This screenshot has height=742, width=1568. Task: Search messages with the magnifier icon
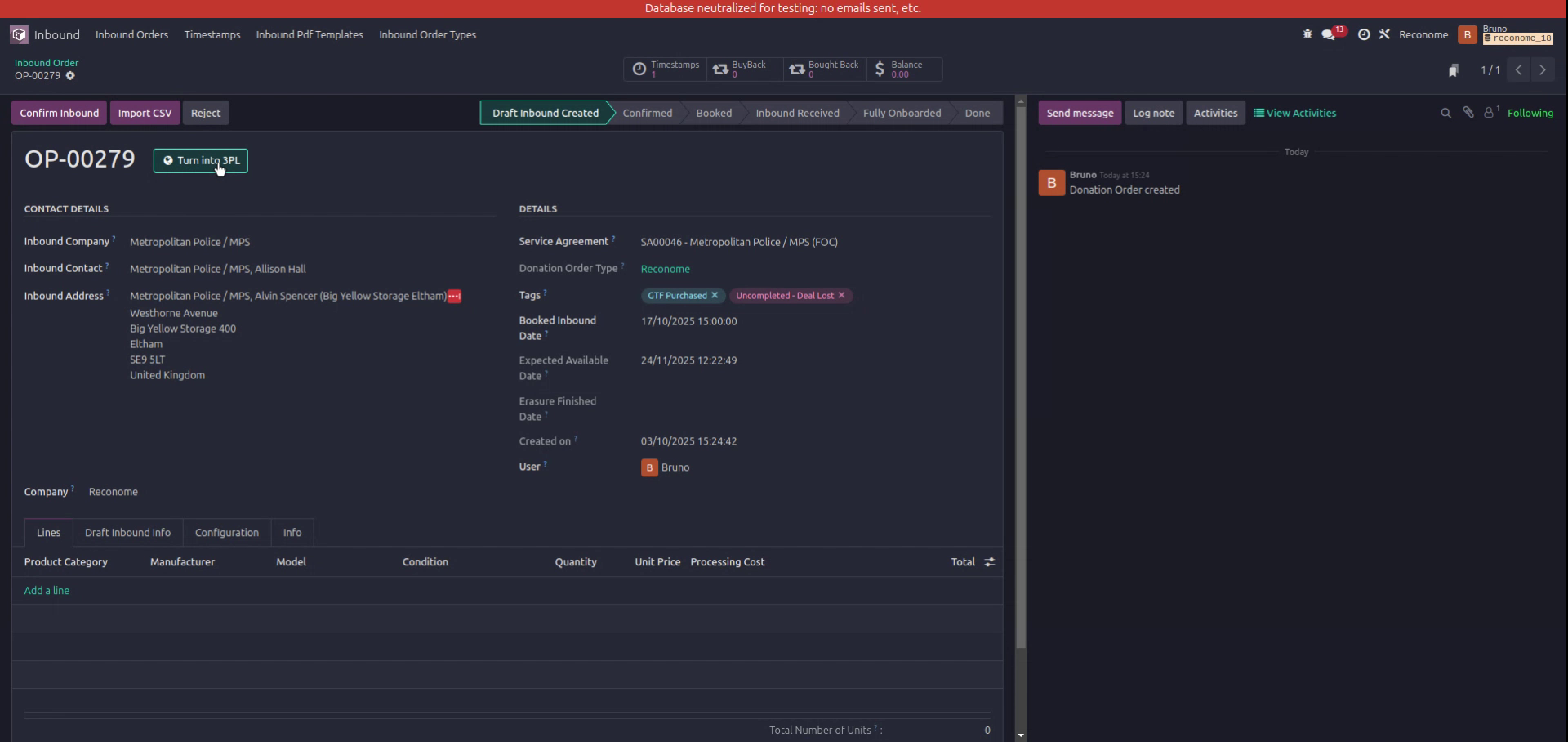[1445, 113]
